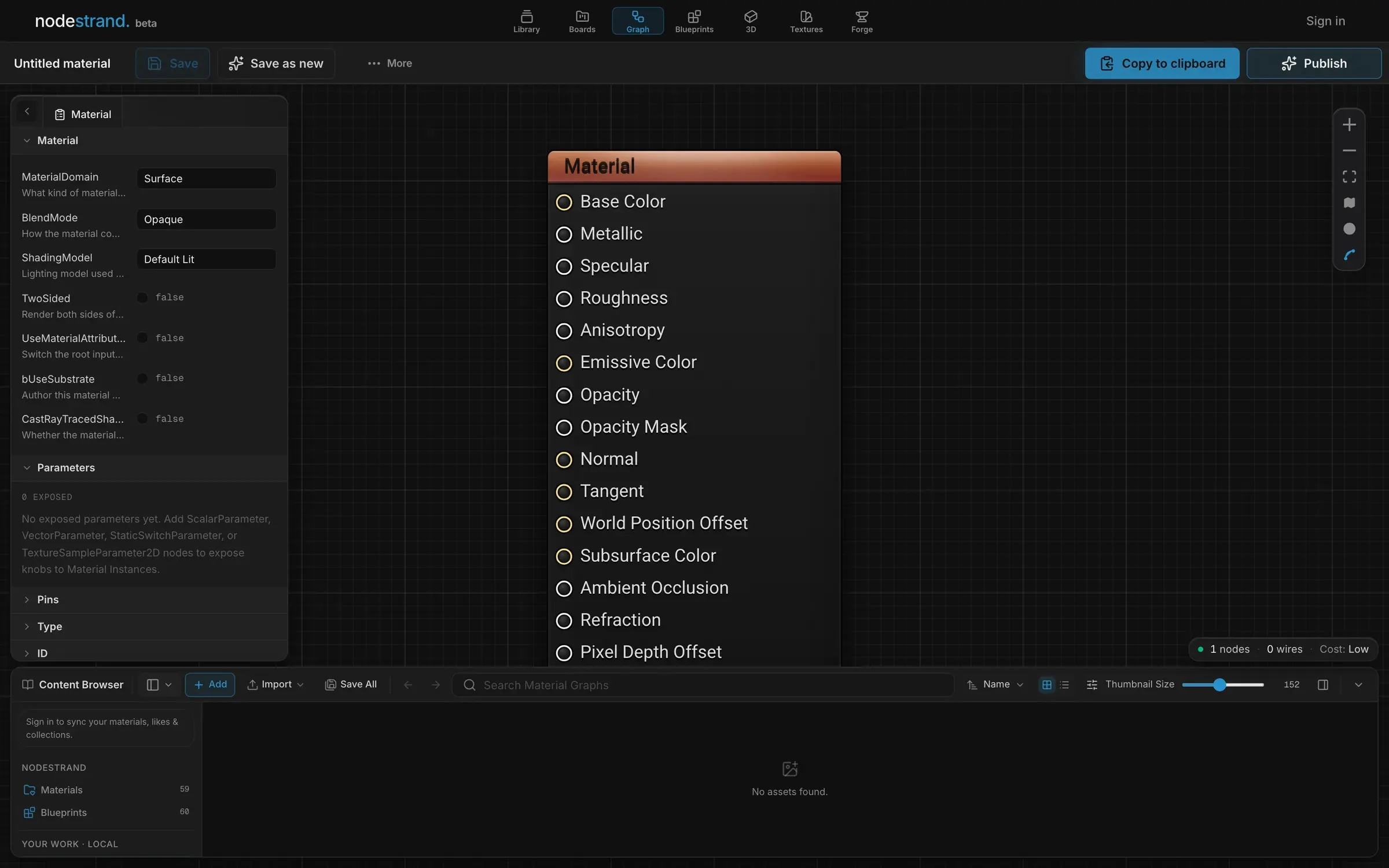
Task: Collapse the panel with back chevron
Action: click(27, 112)
